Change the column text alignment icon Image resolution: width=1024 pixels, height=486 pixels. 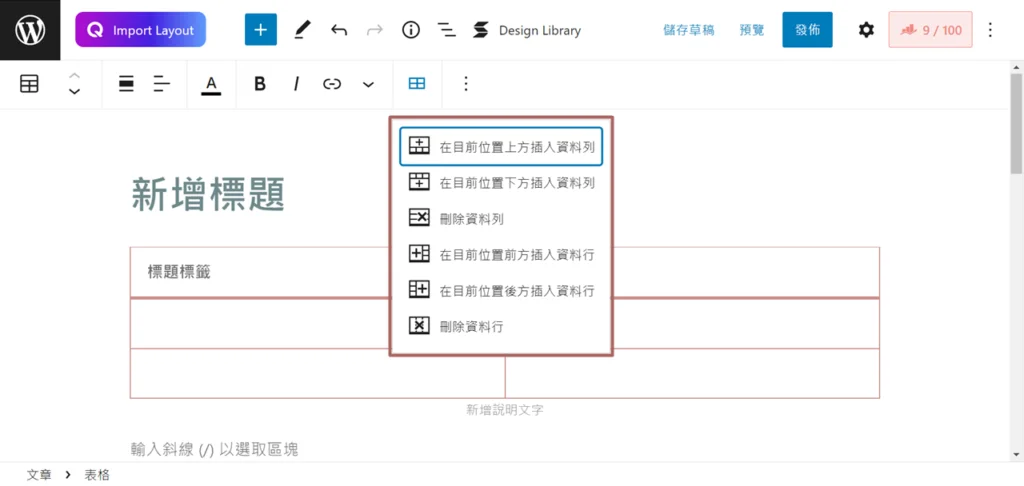161,84
